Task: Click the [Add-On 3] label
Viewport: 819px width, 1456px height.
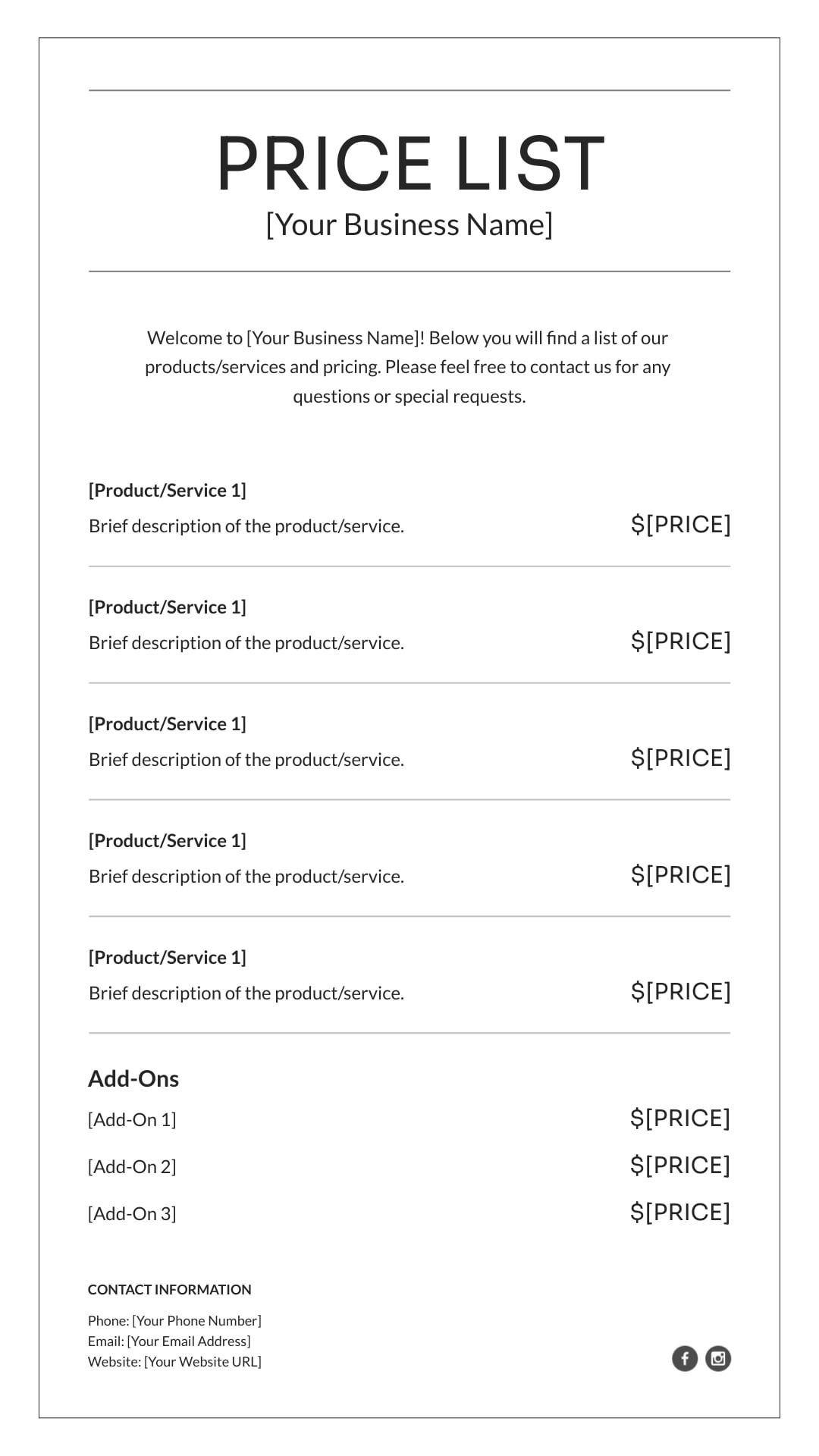Action: [x=132, y=1213]
